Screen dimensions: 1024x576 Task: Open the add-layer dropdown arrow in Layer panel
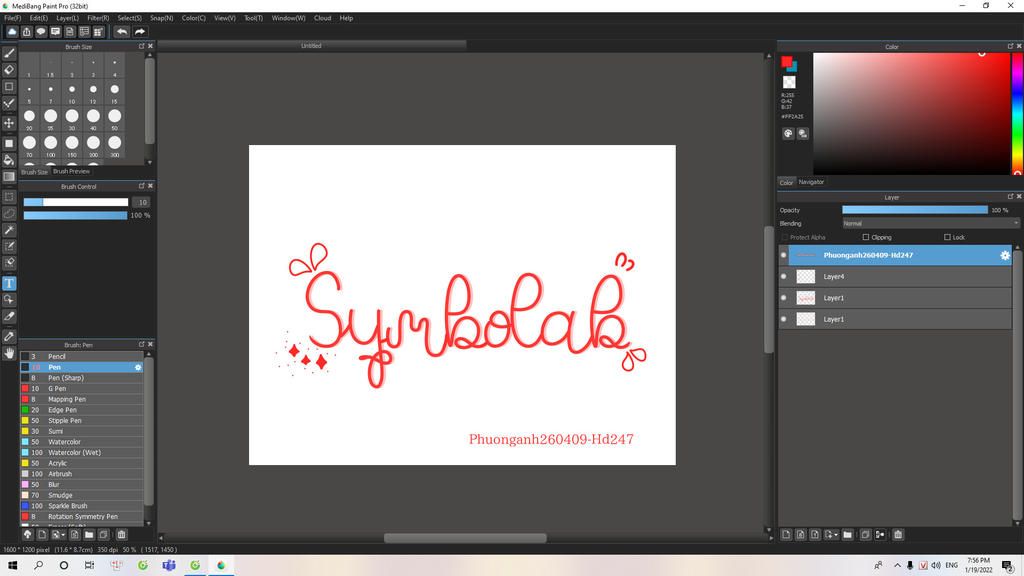[x=836, y=536]
